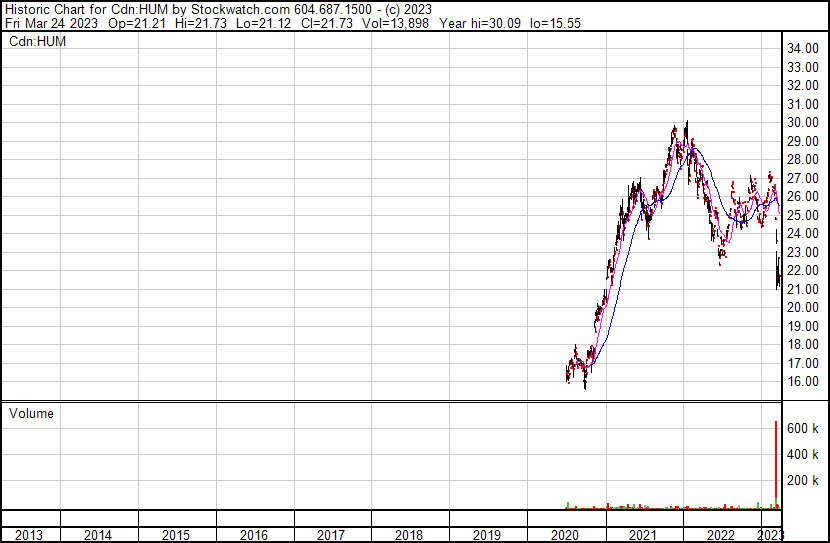Click the 2015 label on time axis
This screenshot has width=830, height=543.
(x=175, y=535)
